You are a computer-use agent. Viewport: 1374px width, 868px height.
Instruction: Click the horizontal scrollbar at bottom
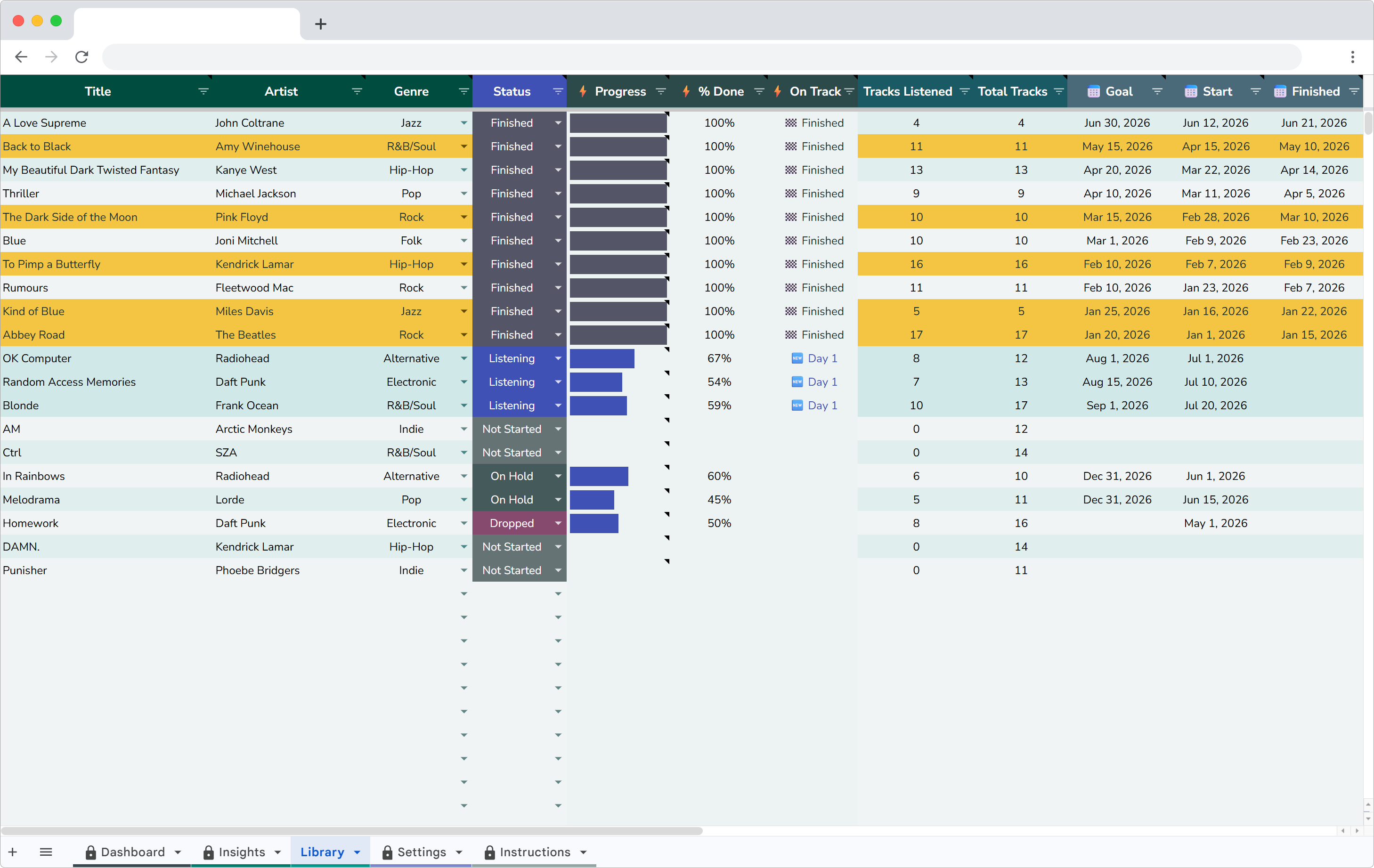(x=351, y=831)
